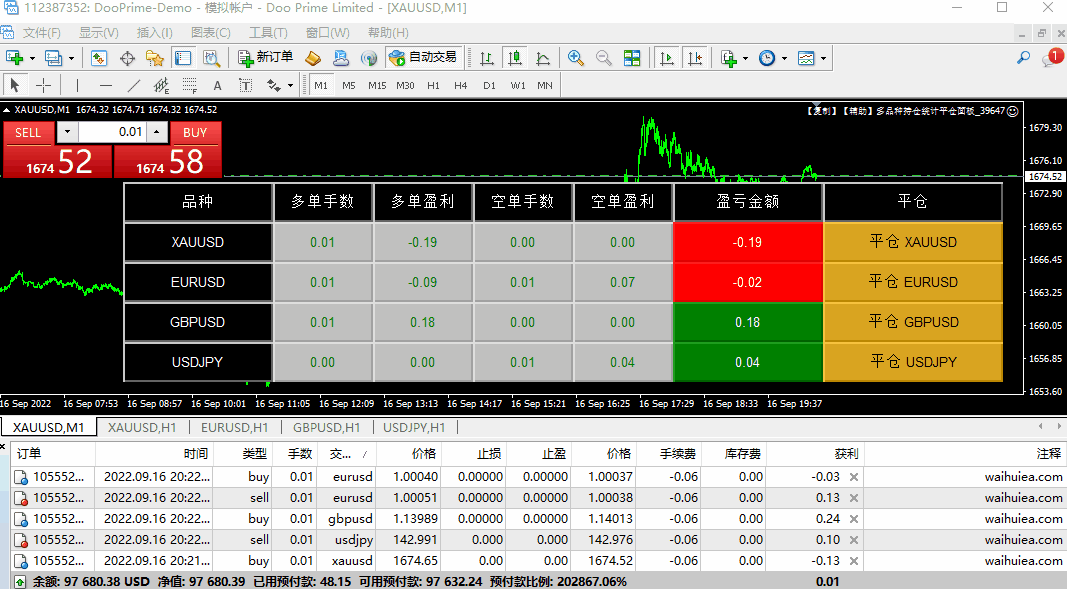Expand the lot size dropdown arrow
The width and height of the screenshot is (1067, 589).
(67, 132)
